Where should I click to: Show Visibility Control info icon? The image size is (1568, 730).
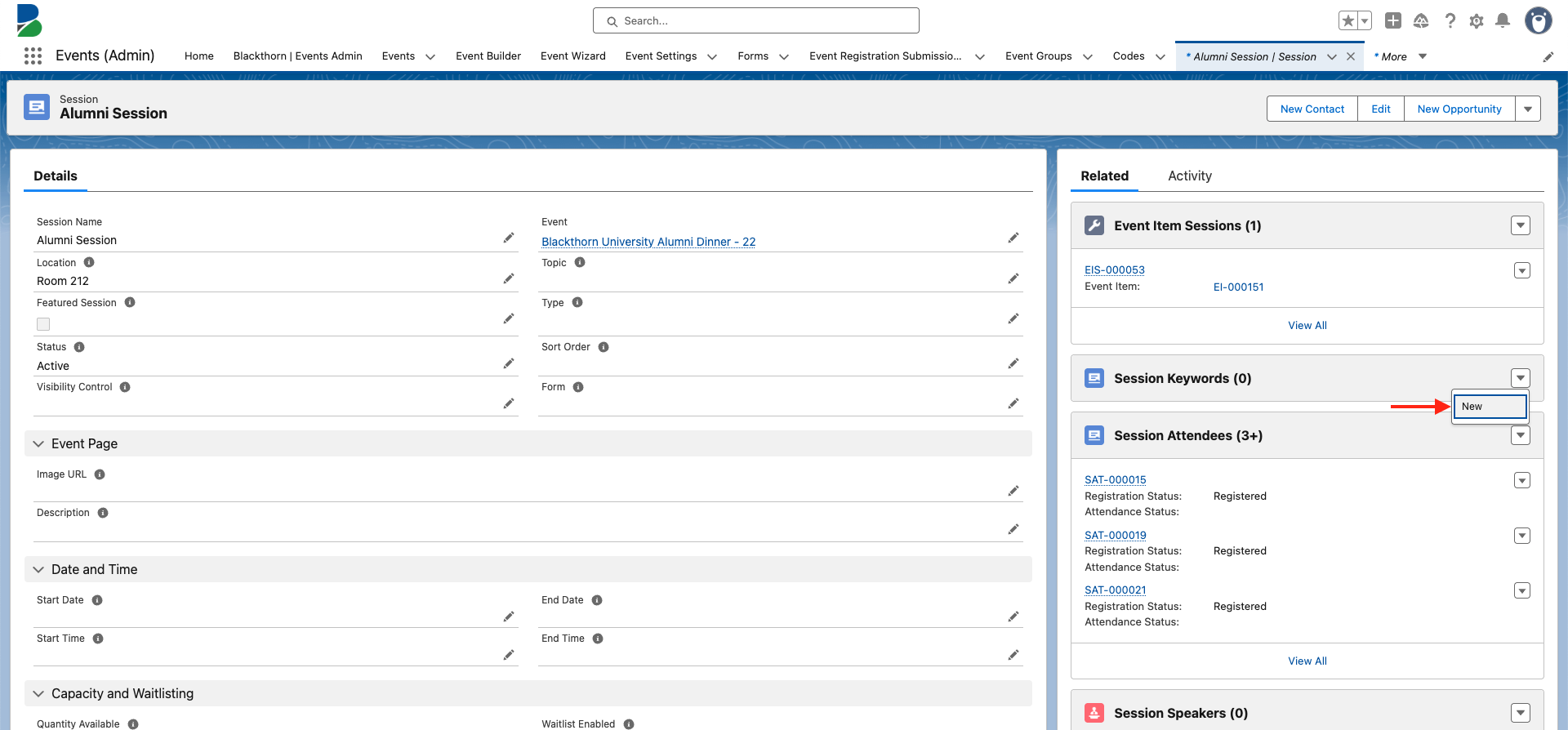[125, 387]
